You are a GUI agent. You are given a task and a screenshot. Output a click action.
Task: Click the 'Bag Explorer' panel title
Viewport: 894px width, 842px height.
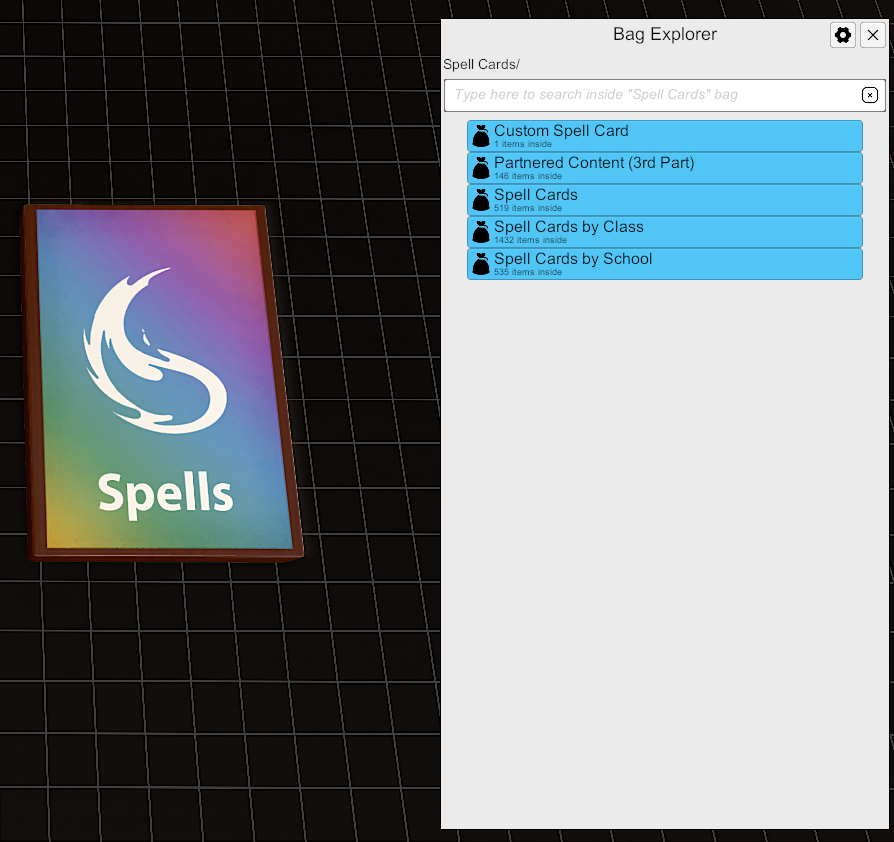[665, 34]
